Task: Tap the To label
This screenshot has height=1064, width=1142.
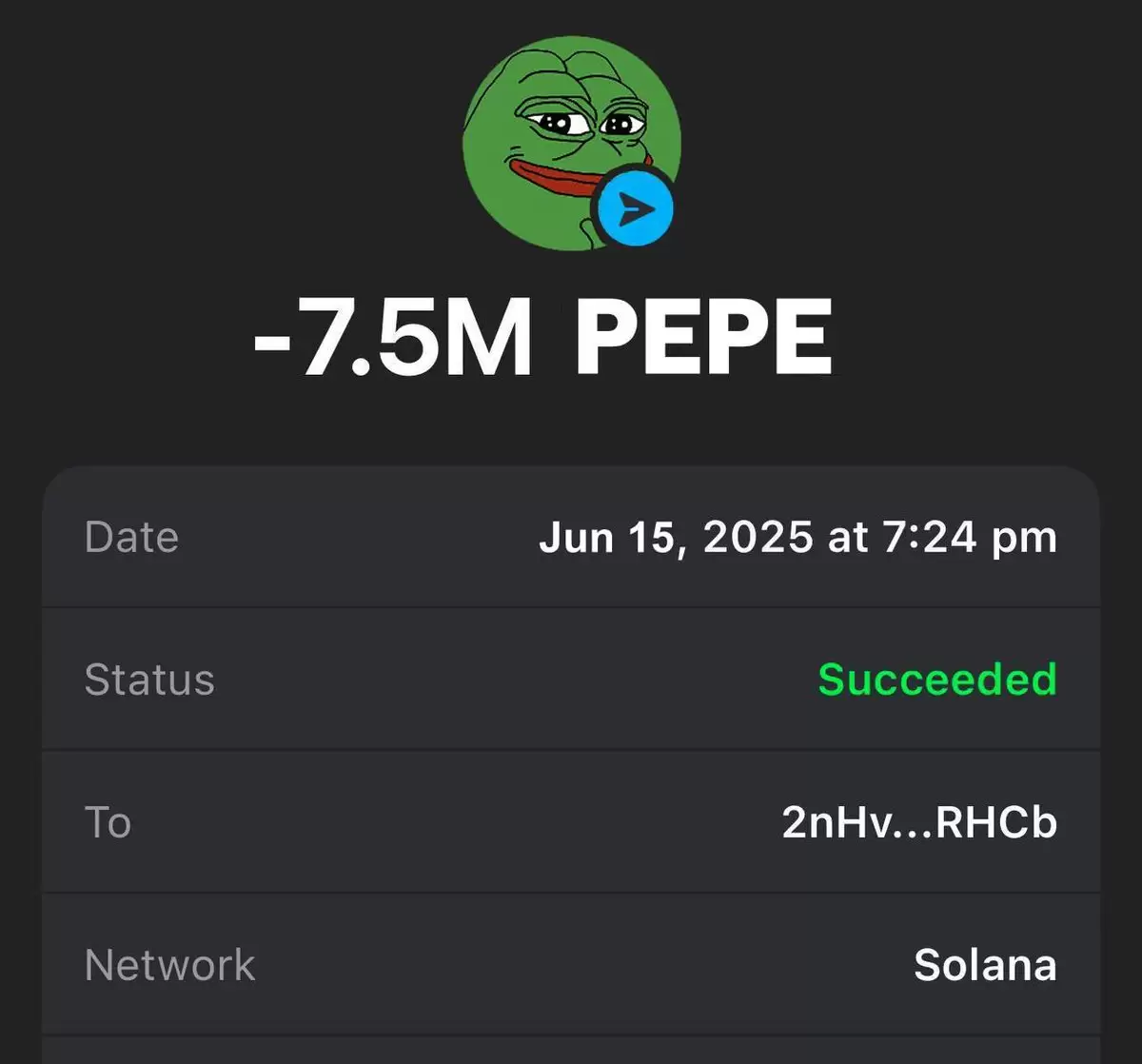Action: point(108,822)
